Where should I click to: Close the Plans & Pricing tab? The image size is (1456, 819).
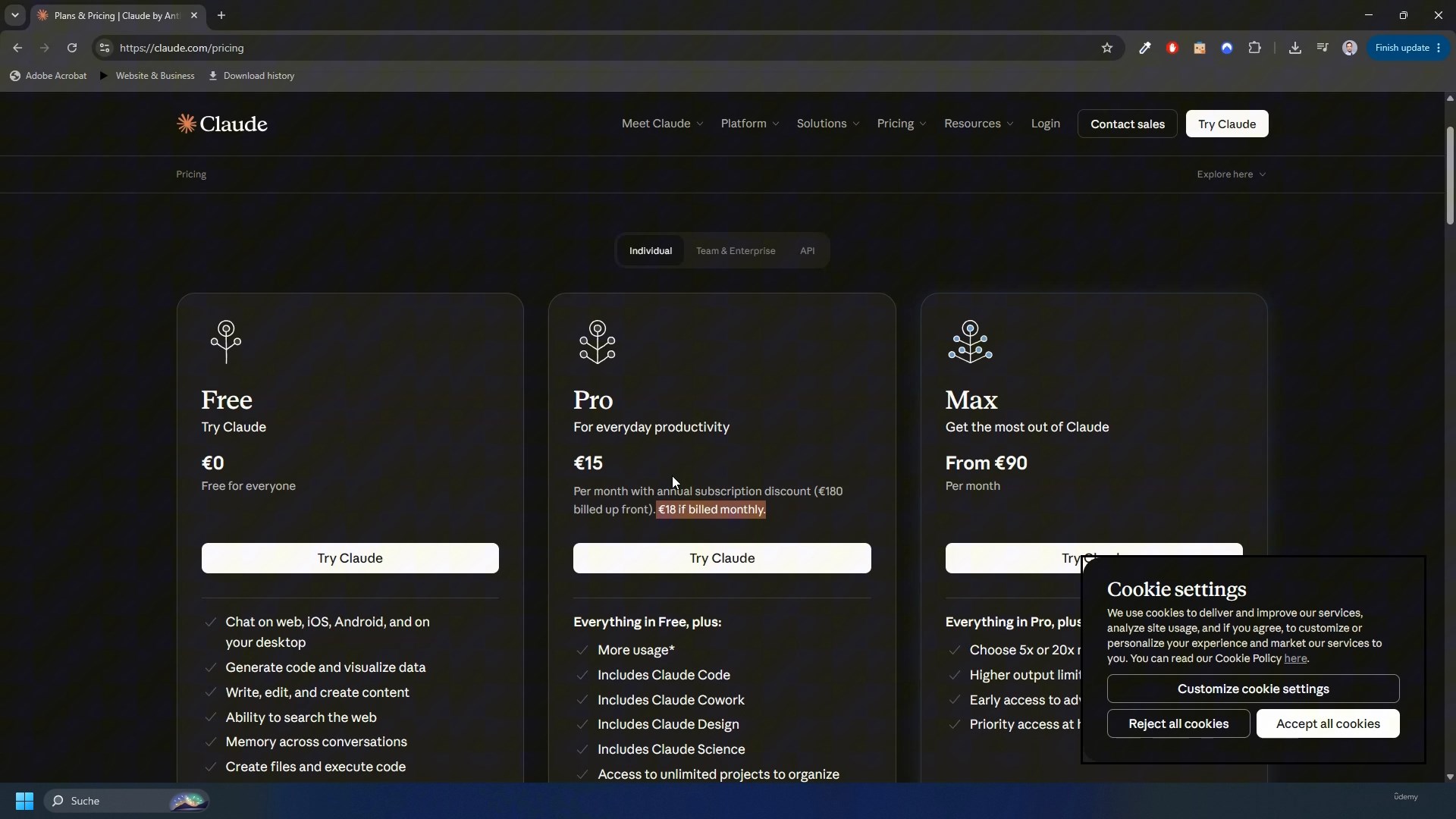pyautogui.click(x=194, y=15)
